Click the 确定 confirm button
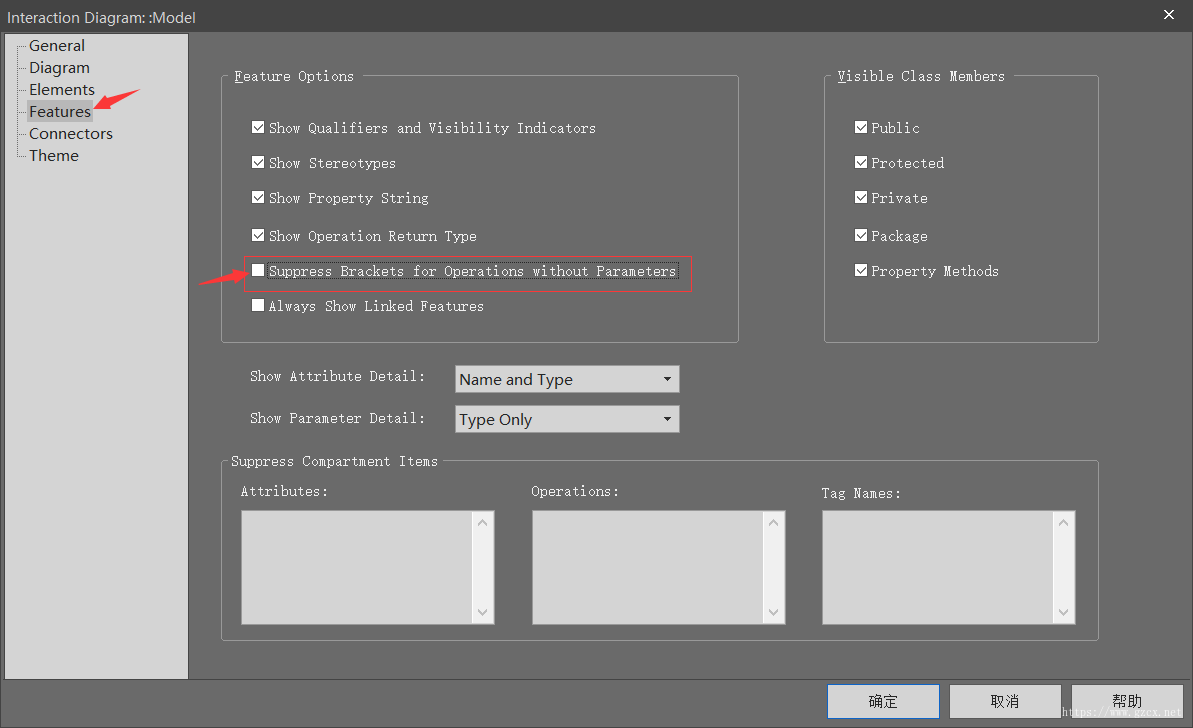1193x728 pixels. tap(883, 702)
